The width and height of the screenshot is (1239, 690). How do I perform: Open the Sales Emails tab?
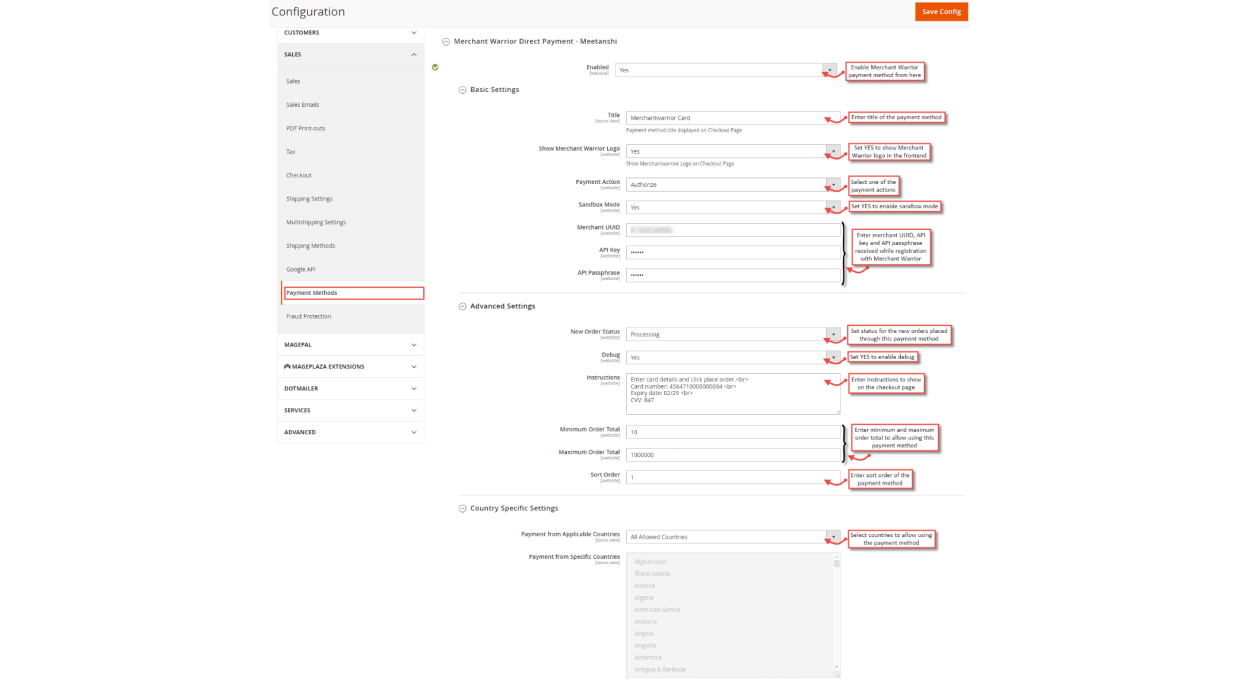click(302, 105)
